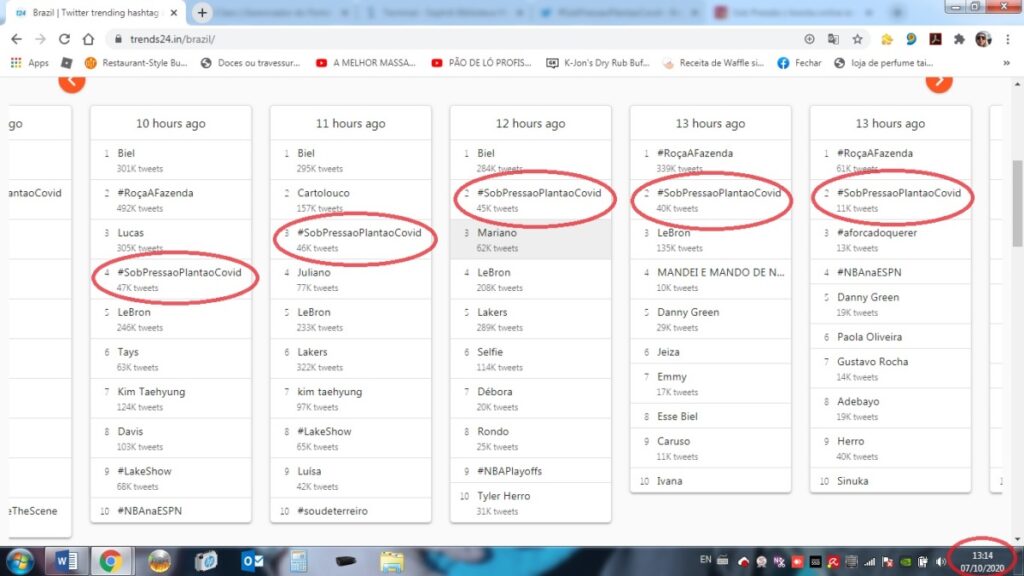This screenshot has height=576, width=1024.
Task: Open Paola Oliveira trend link
Action: [869, 337]
